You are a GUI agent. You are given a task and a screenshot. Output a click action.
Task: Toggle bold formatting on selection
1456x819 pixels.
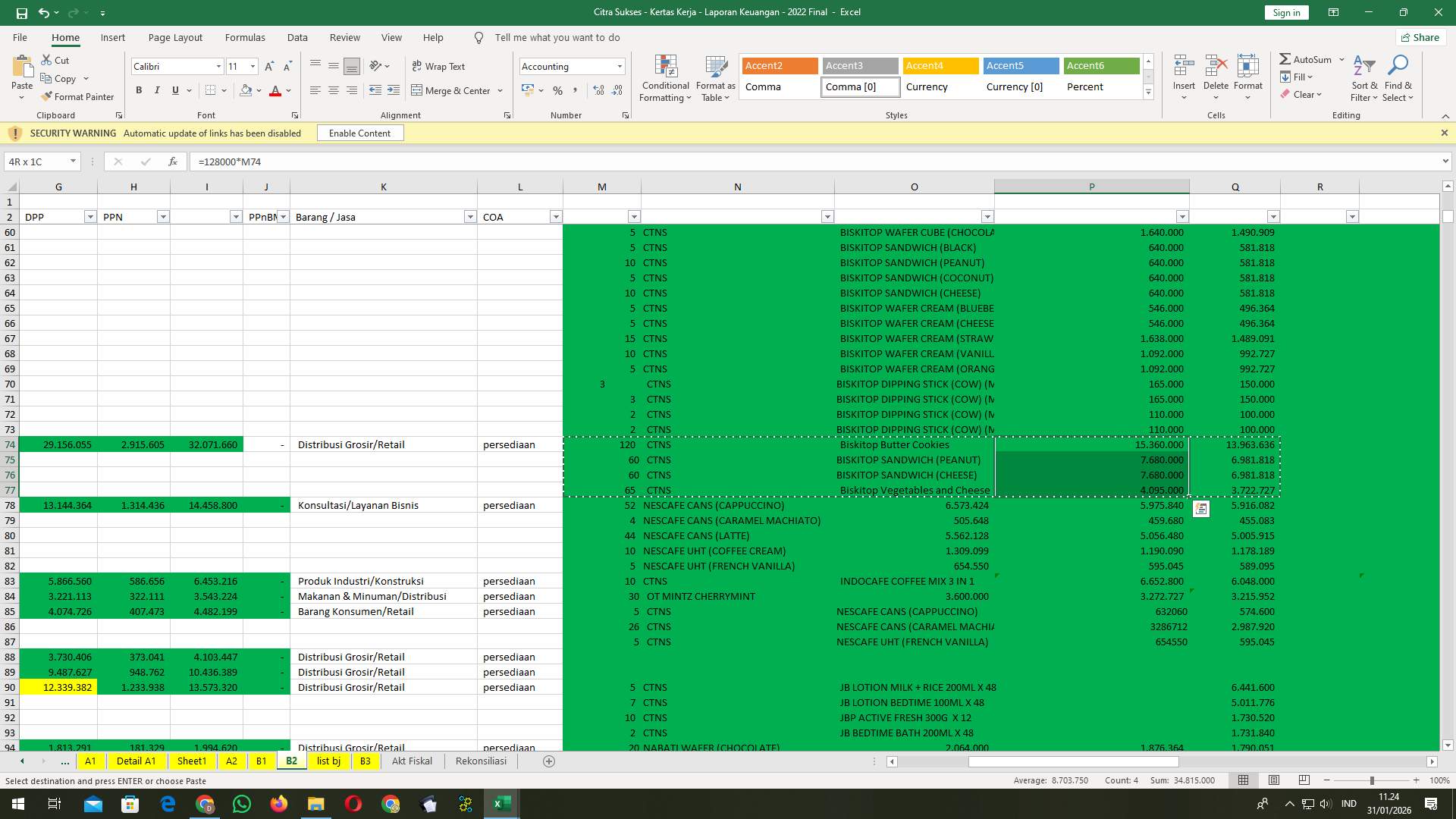click(139, 89)
